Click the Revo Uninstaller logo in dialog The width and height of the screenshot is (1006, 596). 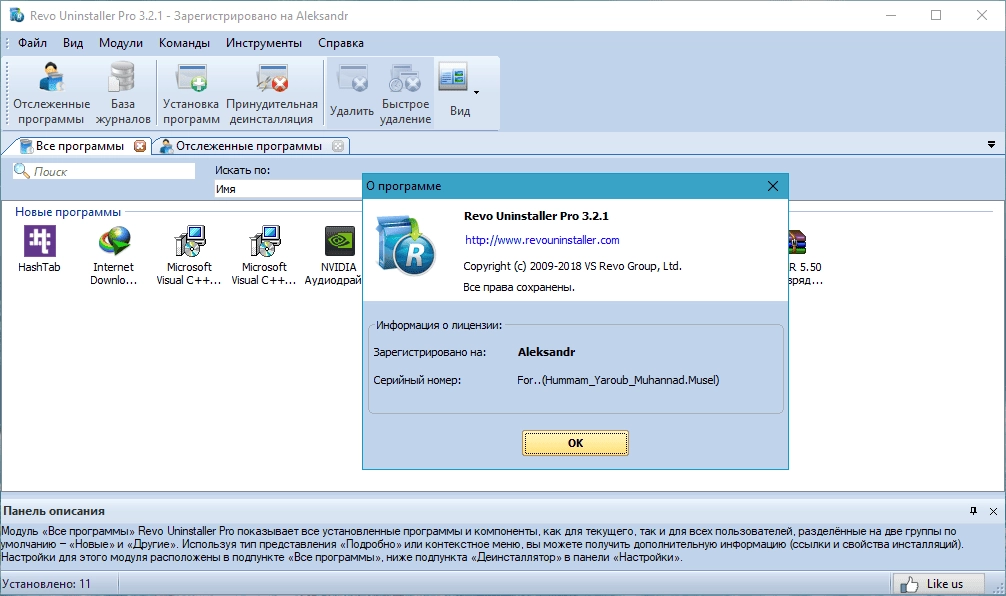coord(405,245)
